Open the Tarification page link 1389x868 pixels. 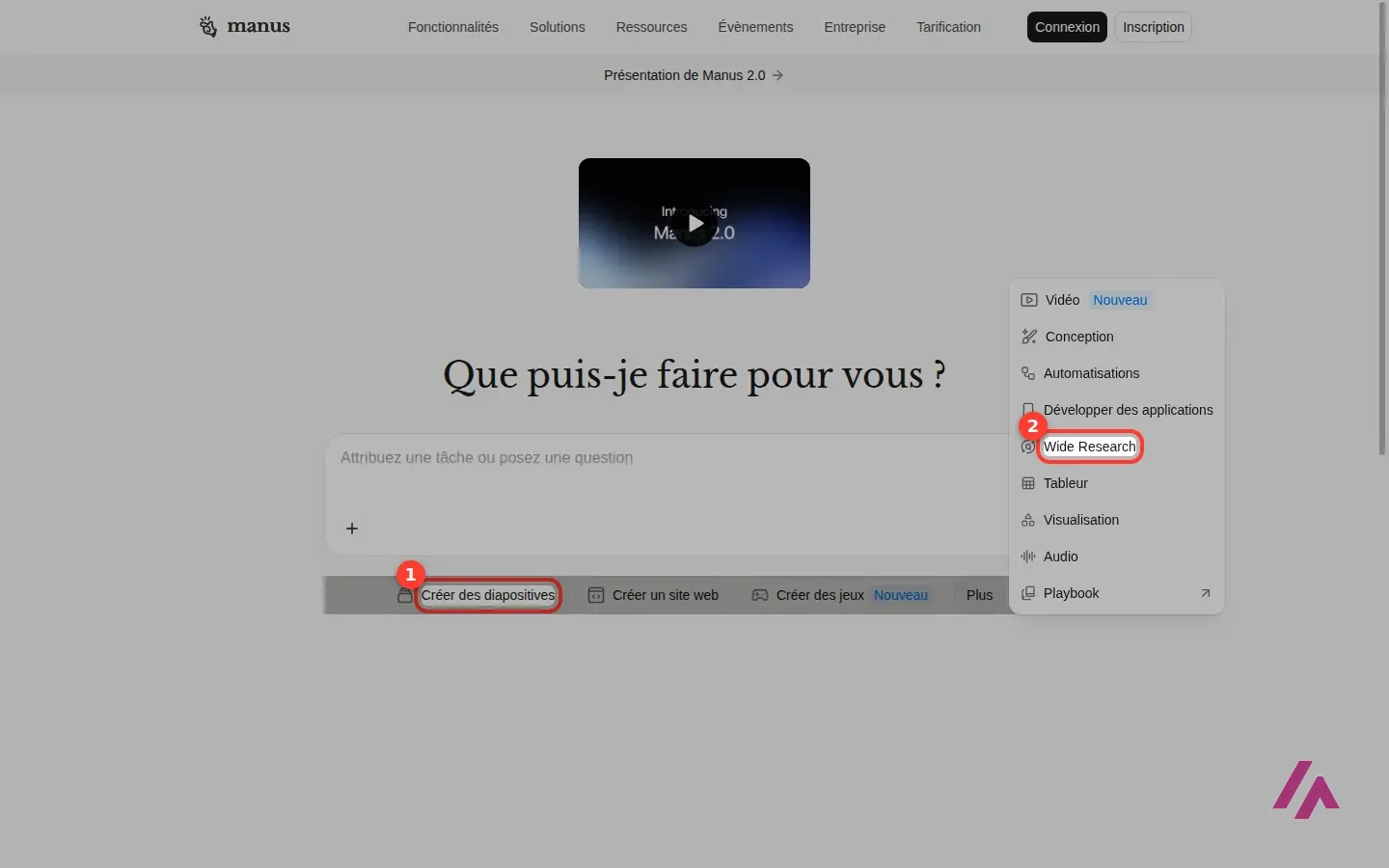948,27
